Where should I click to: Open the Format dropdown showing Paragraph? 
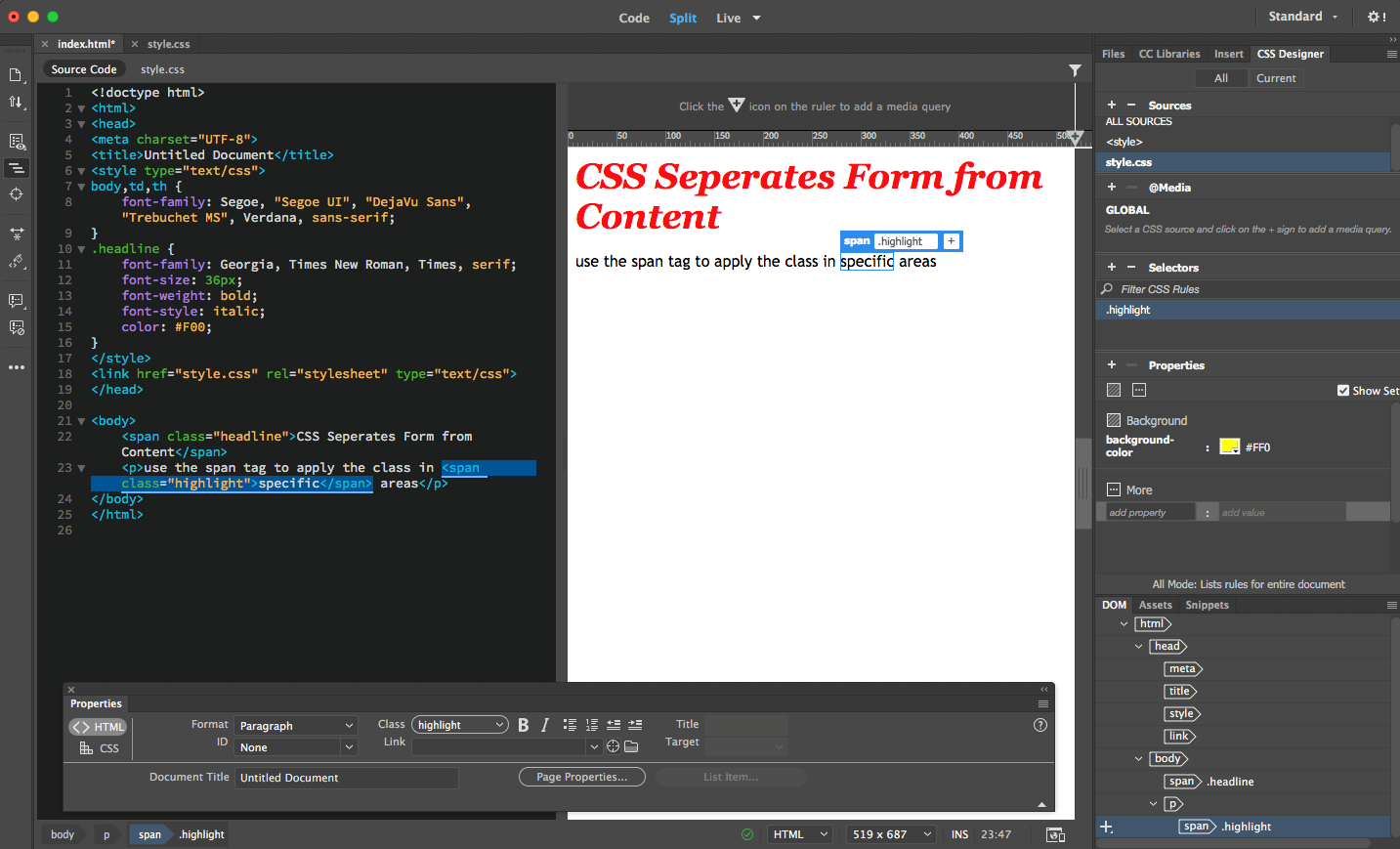pyautogui.click(x=297, y=726)
